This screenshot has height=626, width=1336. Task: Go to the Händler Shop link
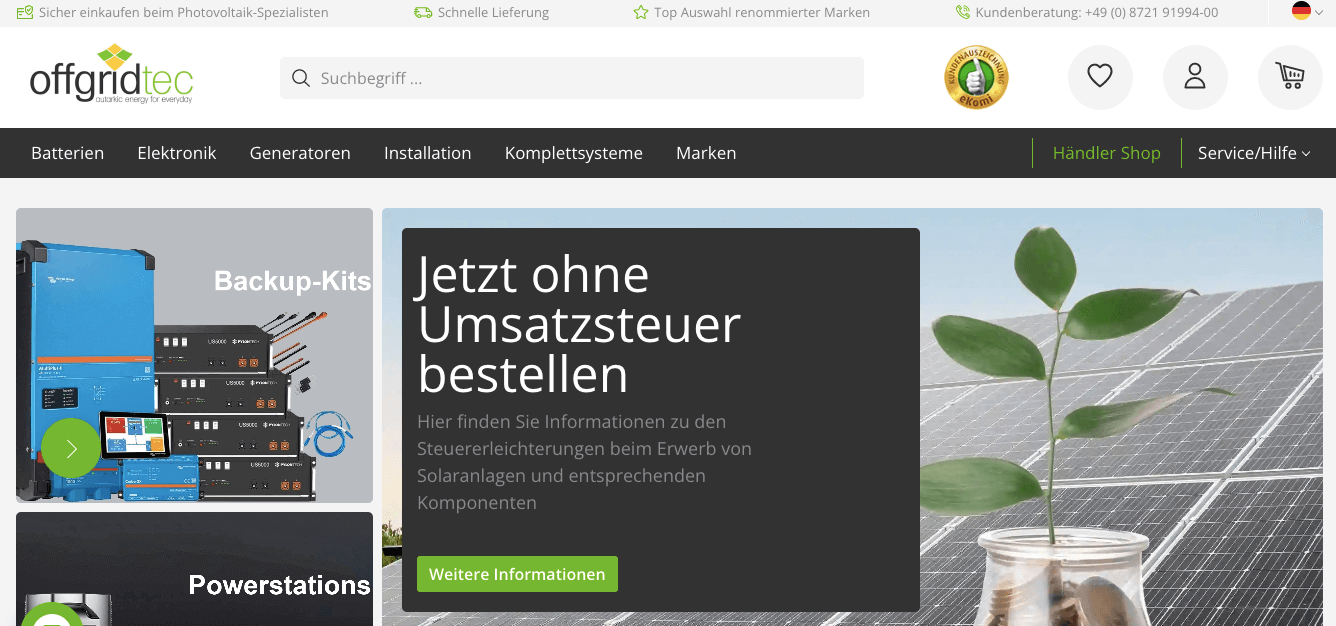point(1107,153)
